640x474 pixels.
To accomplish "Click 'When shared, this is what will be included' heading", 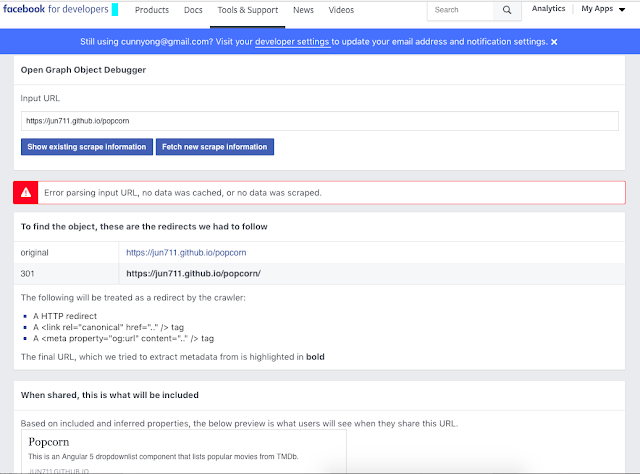I will pos(110,395).
